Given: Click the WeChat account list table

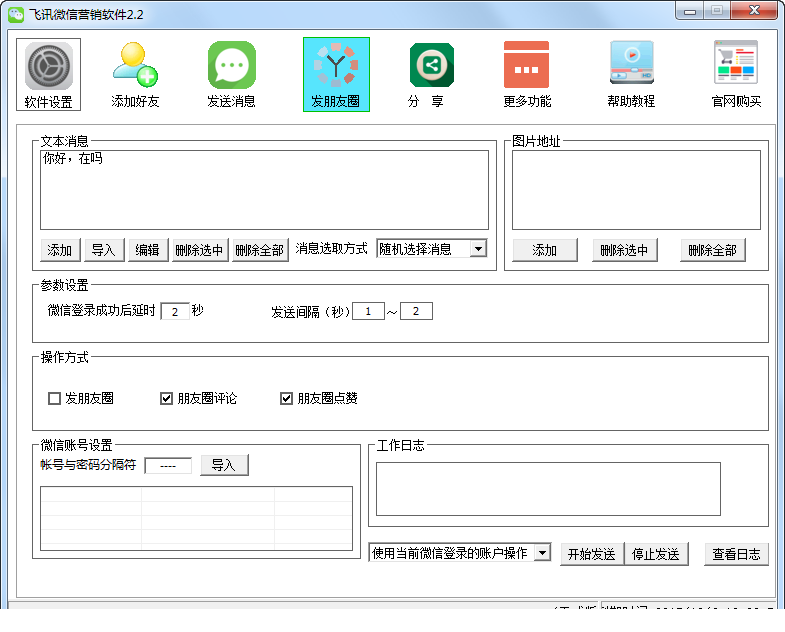Looking at the screenshot, I should (x=196, y=519).
